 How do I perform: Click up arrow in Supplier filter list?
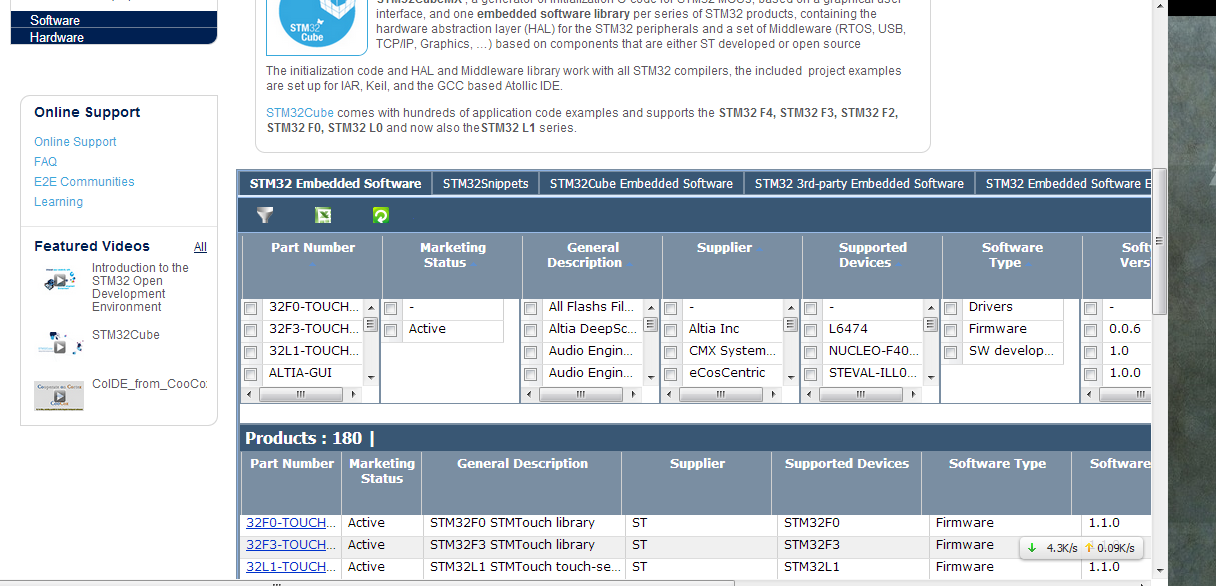tap(790, 307)
